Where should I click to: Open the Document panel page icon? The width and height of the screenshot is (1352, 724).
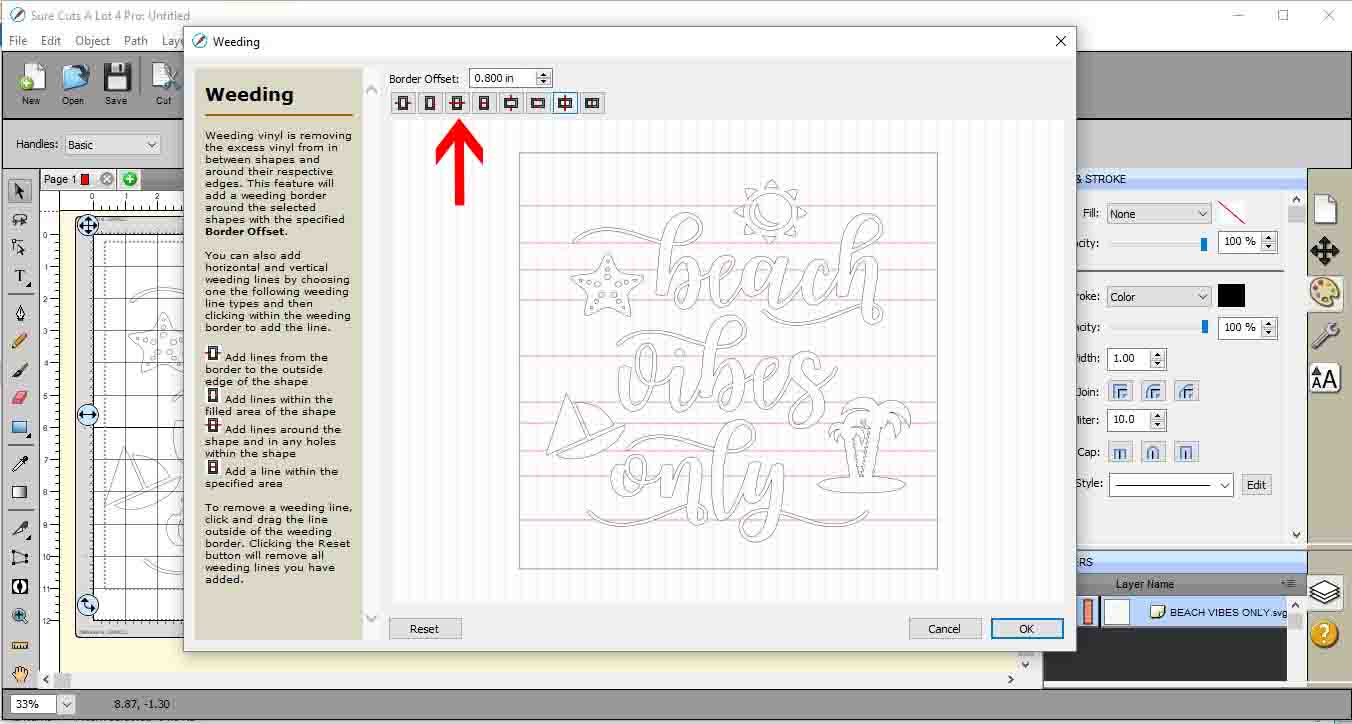(x=1325, y=208)
